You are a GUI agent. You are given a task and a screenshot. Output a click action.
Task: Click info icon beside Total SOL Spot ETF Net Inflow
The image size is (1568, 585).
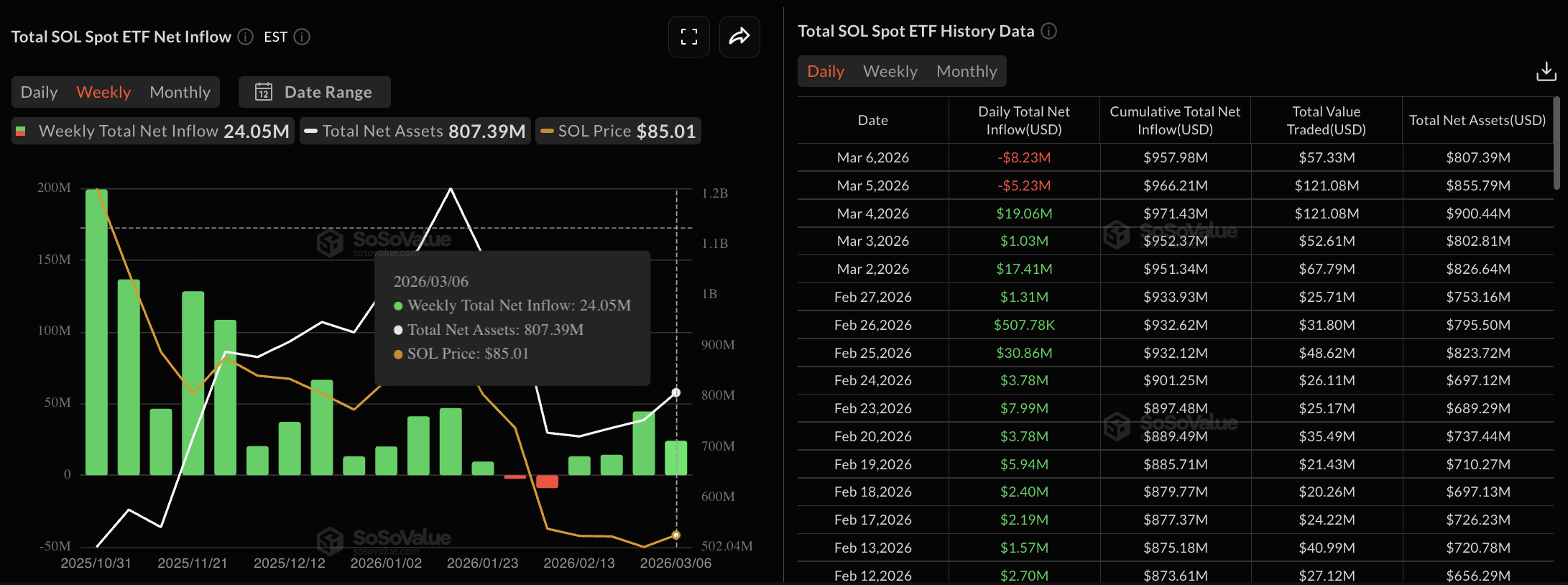[x=246, y=37]
